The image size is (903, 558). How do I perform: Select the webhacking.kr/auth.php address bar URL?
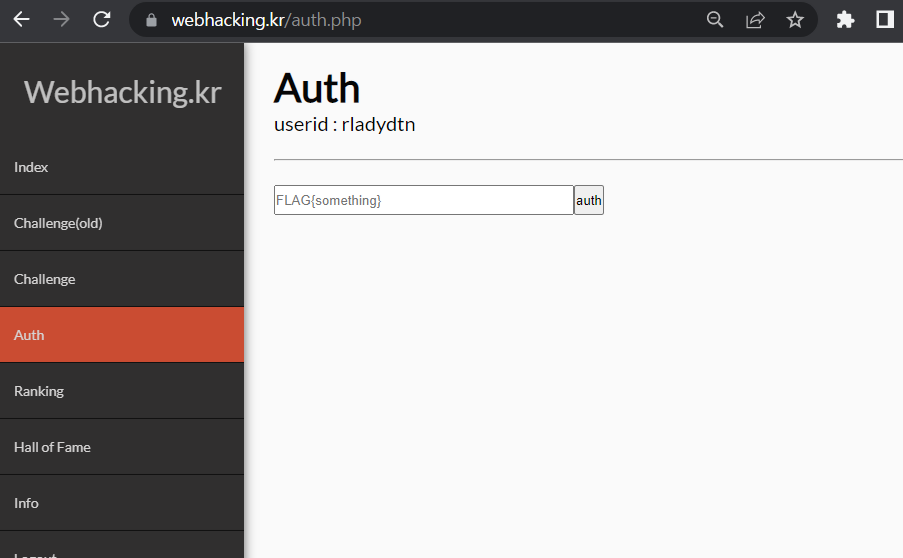tap(266, 20)
